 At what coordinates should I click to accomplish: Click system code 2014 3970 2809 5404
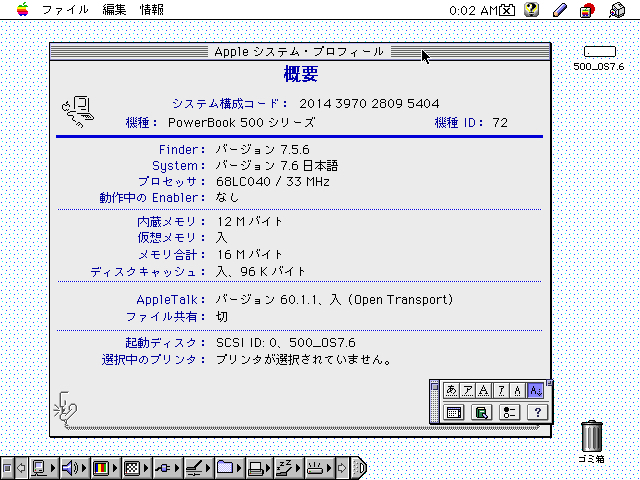coord(369,104)
